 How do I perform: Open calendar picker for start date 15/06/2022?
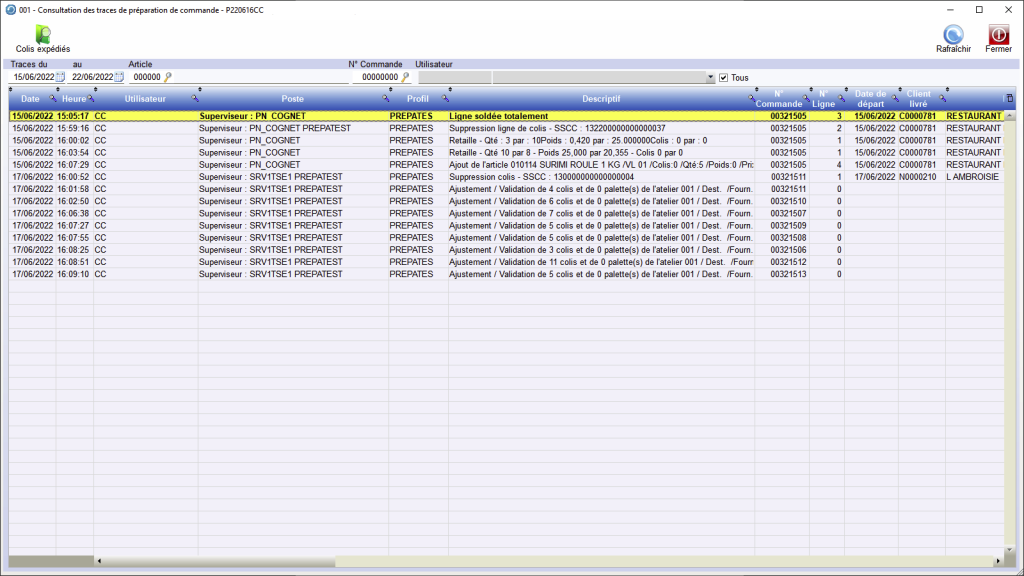point(60,77)
